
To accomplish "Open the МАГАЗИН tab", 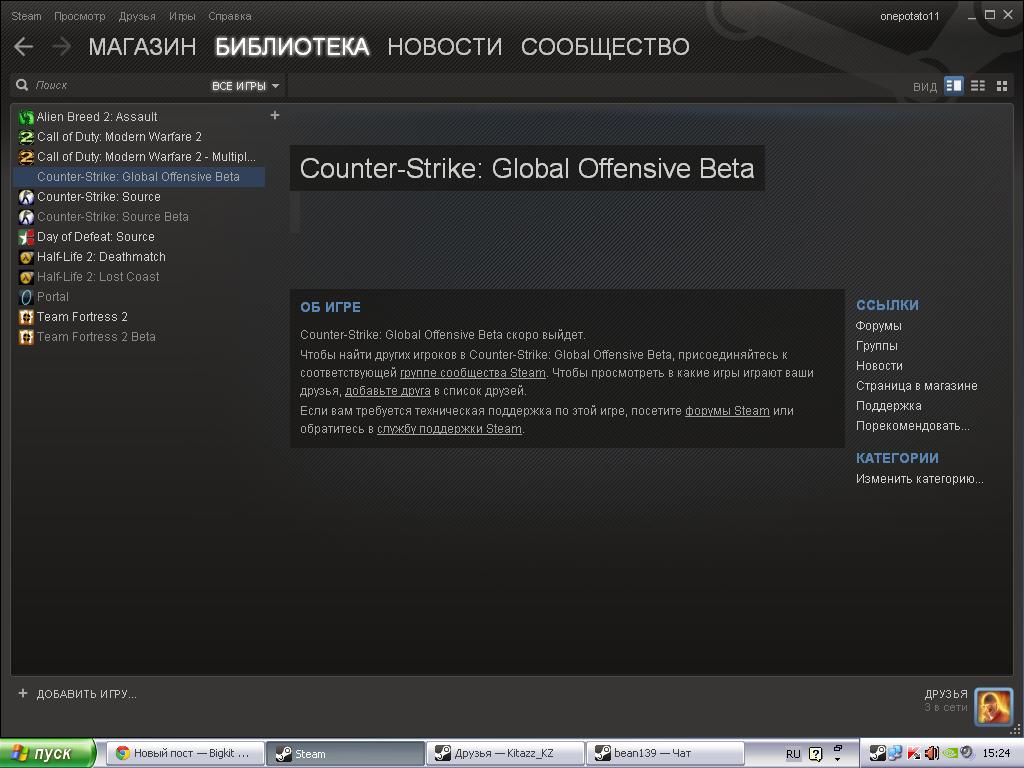I will [142, 46].
